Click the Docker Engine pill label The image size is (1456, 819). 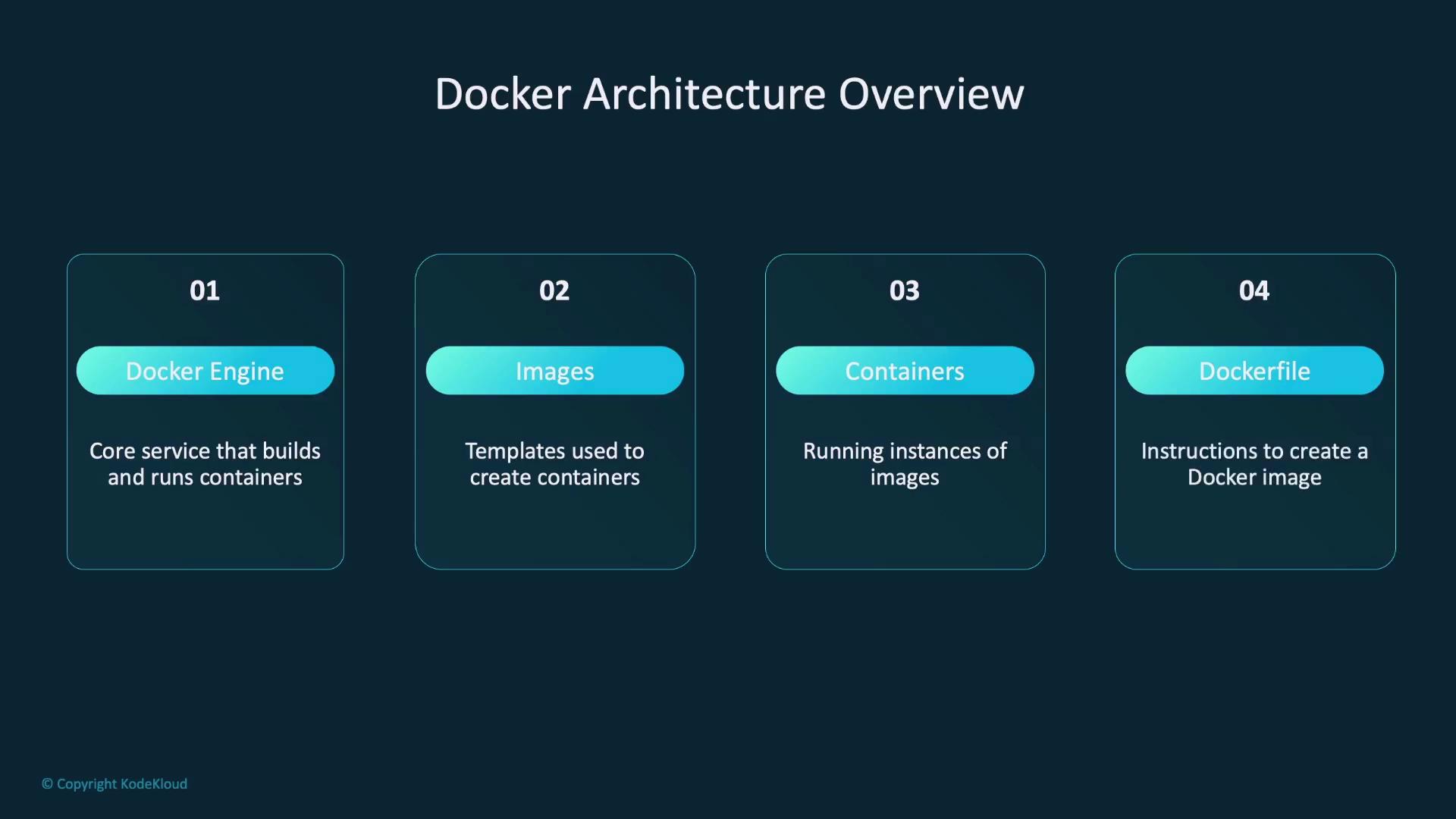tap(205, 371)
